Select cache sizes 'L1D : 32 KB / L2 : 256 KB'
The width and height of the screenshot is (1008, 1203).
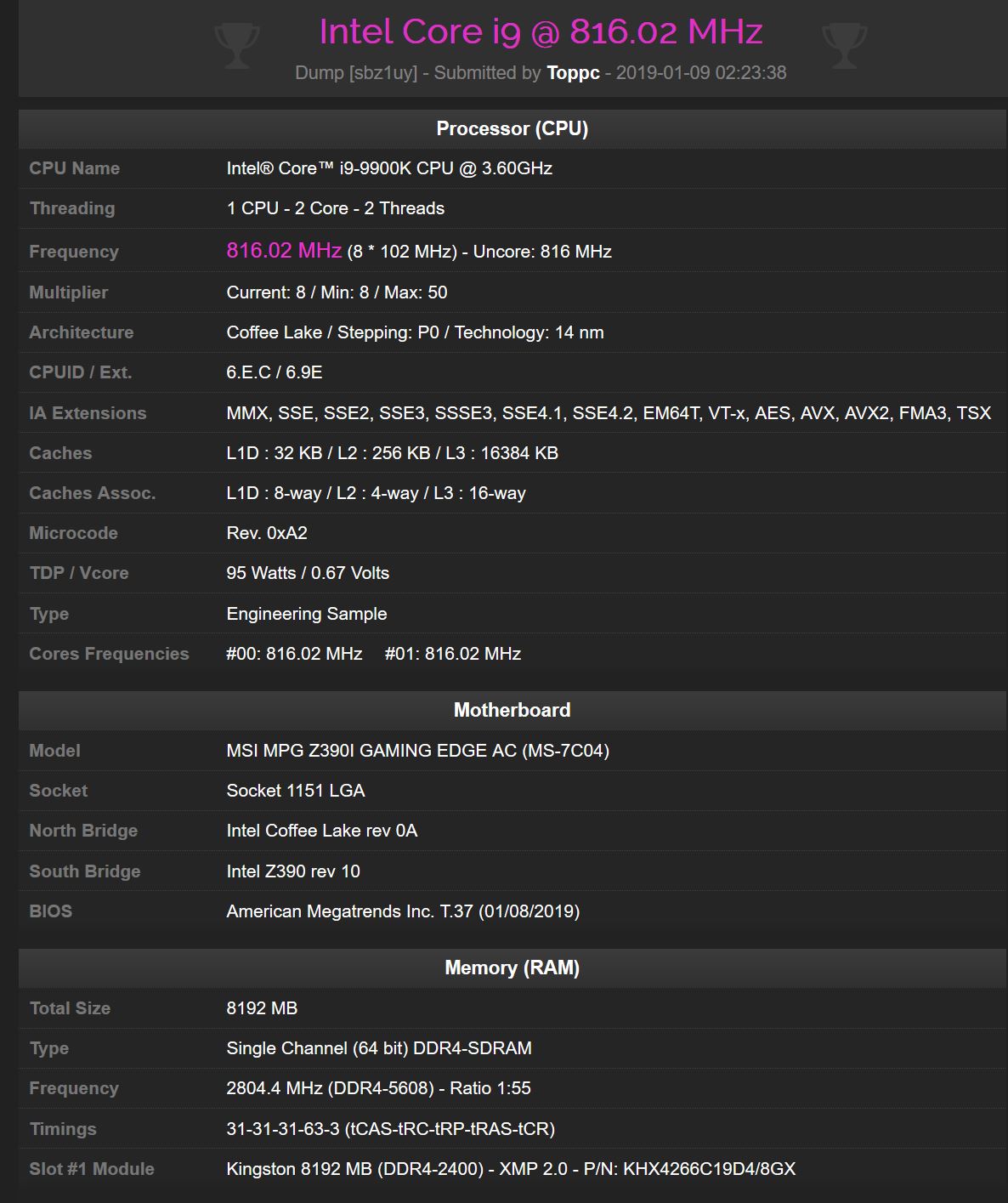click(x=328, y=453)
